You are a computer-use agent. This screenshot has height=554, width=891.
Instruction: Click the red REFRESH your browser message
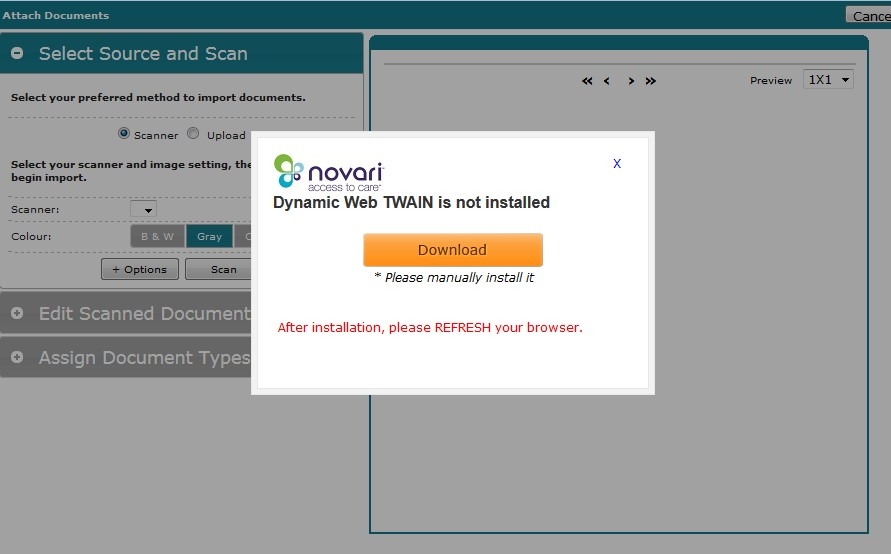click(430, 328)
